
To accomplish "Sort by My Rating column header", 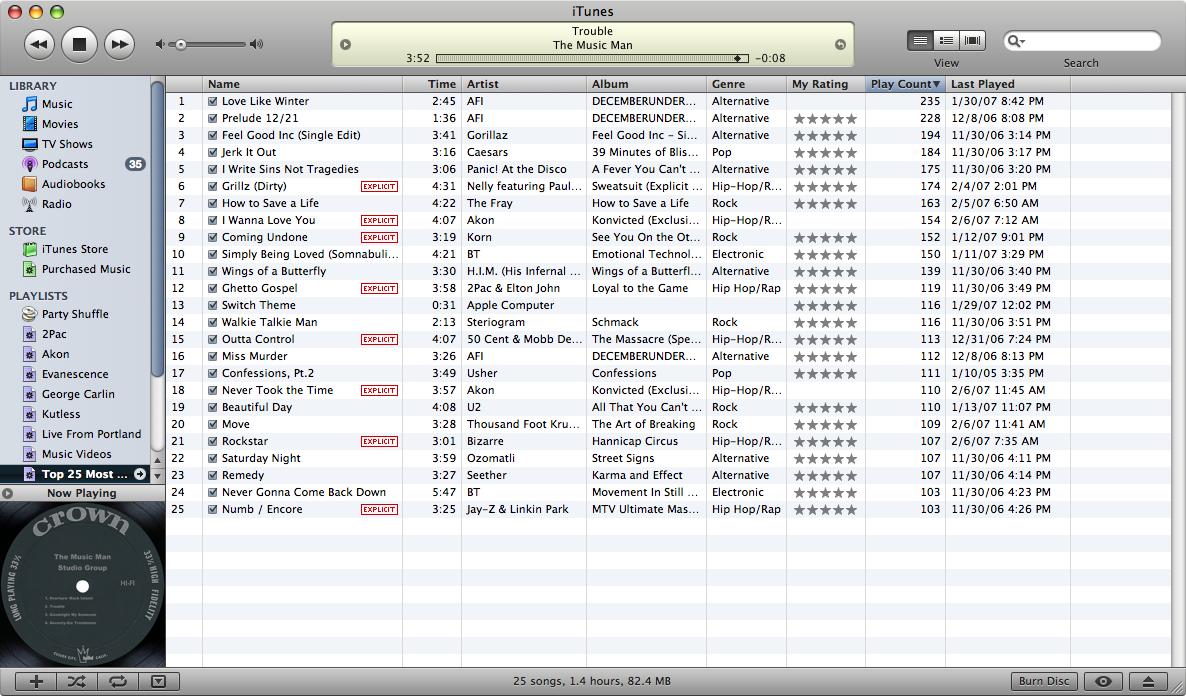I will (x=826, y=84).
